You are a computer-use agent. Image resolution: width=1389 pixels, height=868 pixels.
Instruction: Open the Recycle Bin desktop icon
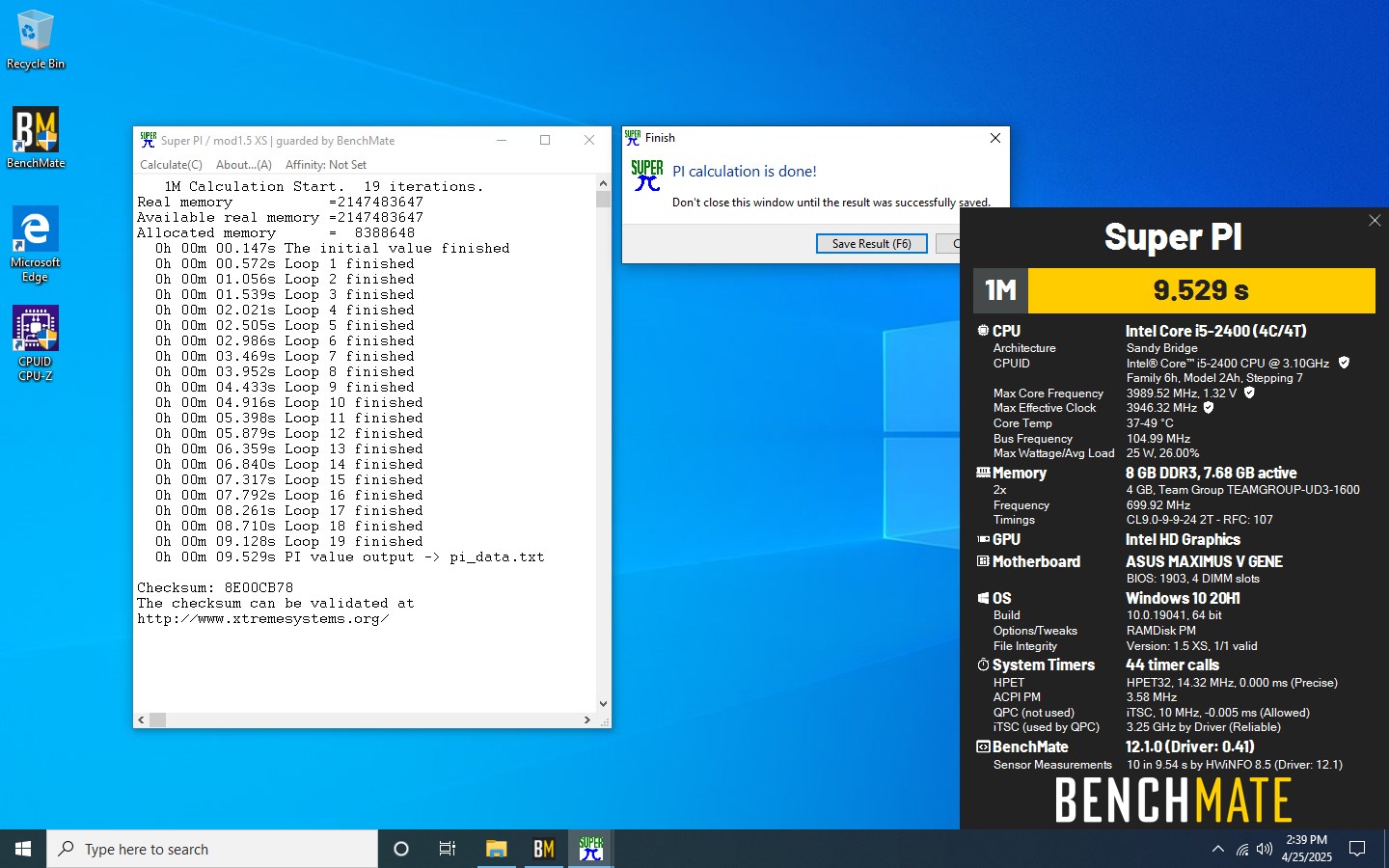click(x=36, y=40)
